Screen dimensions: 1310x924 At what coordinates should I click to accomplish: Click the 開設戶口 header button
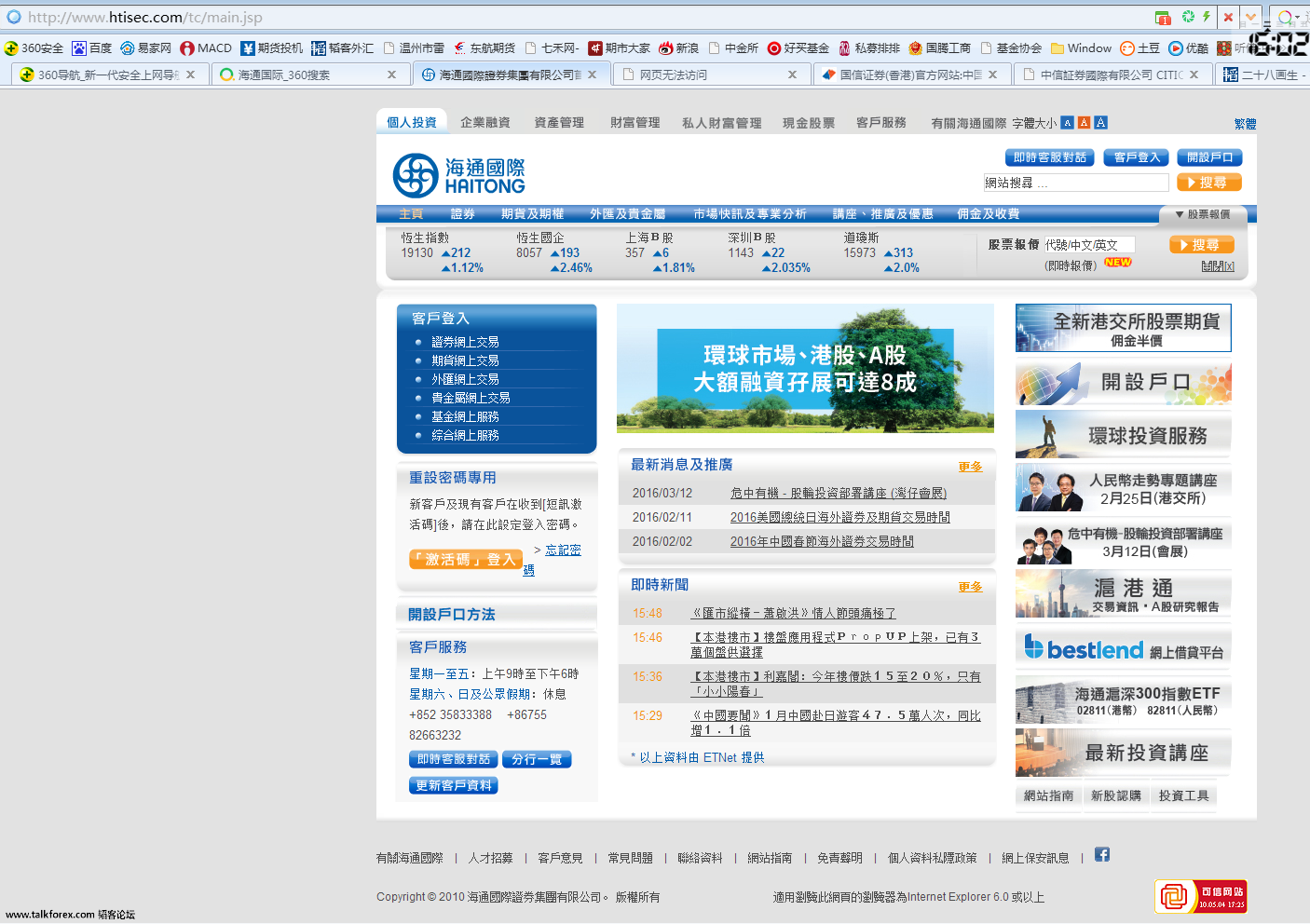[x=1209, y=157]
